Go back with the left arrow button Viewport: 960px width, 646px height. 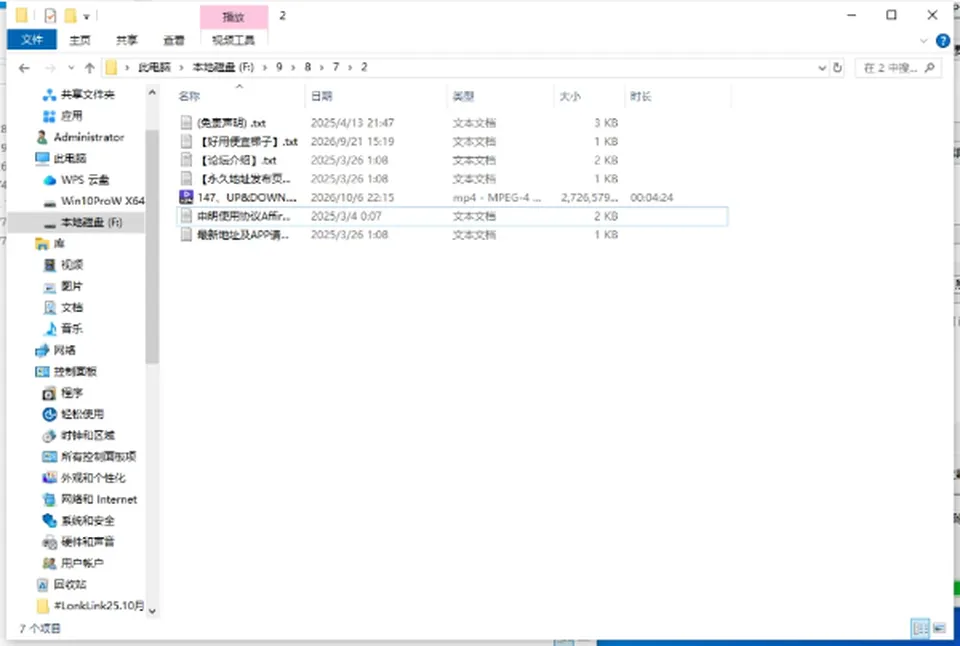(x=24, y=68)
